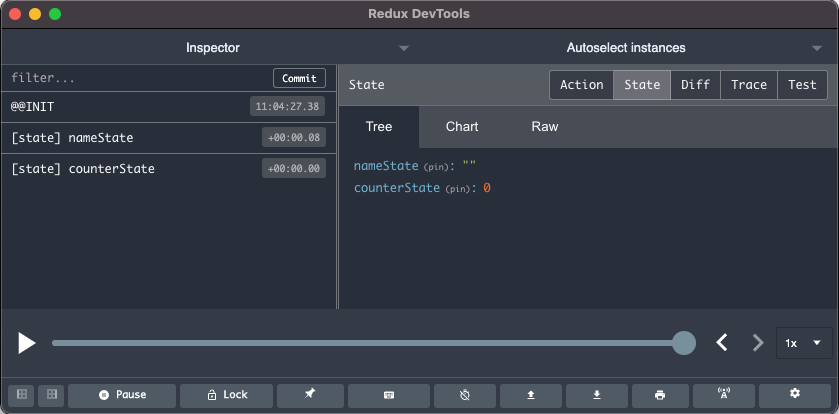Click the upload arrow icon
Screen dimensions: 839x414
point(531,395)
